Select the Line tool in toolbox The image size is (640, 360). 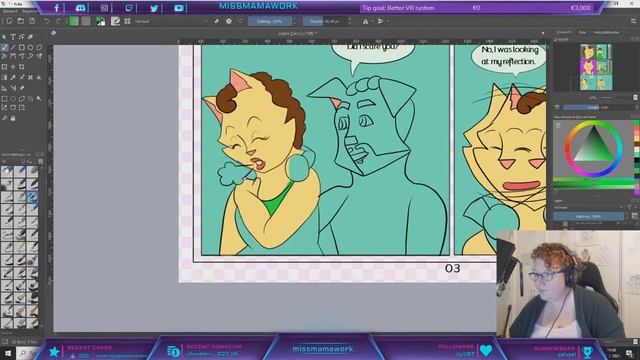[13, 47]
